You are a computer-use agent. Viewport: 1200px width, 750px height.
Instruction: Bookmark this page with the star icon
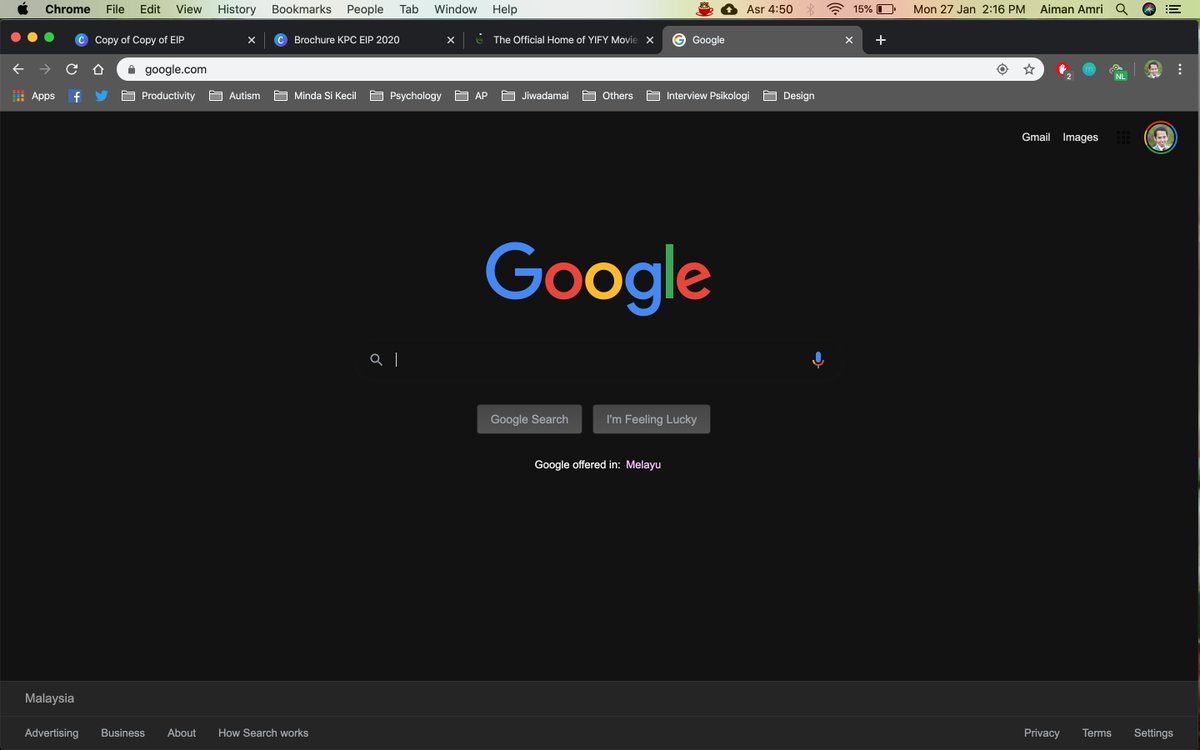pyautogui.click(x=1029, y=69)
